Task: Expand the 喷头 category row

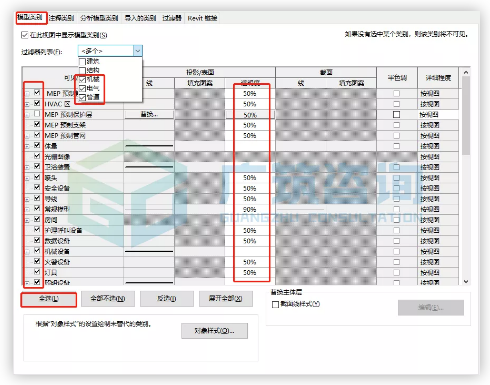Action: [27, 178]
